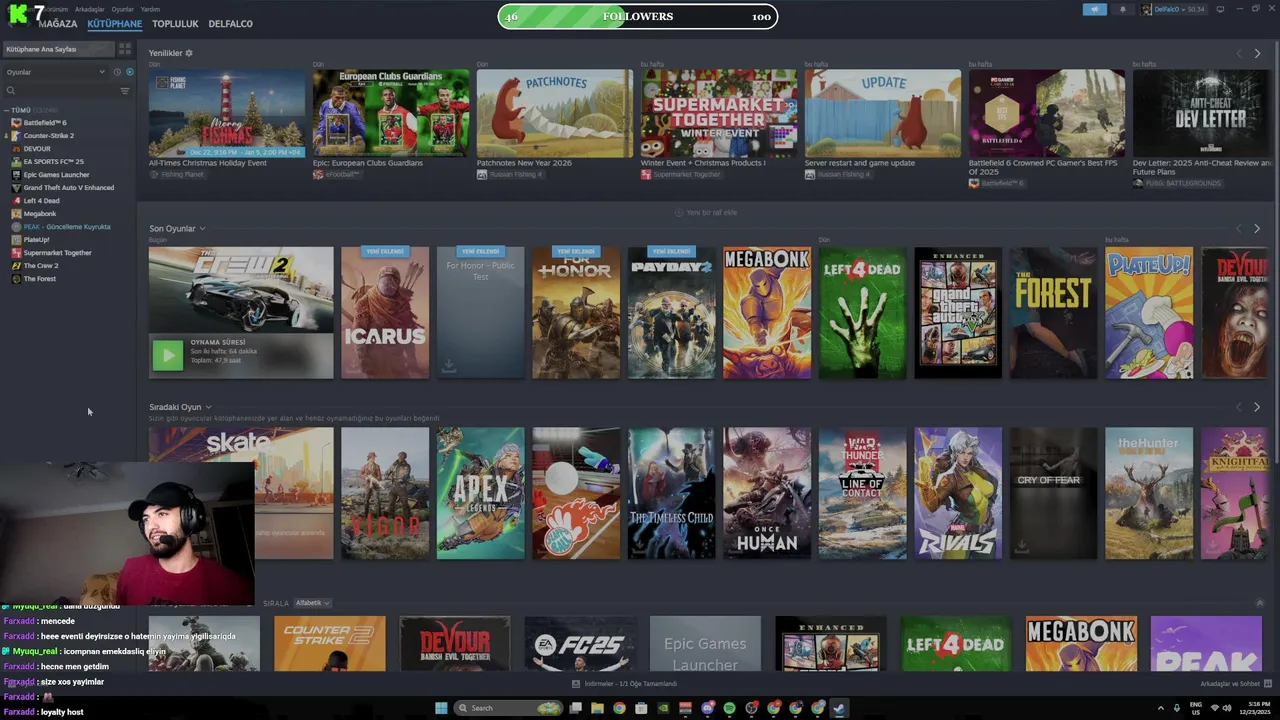Expand the Oyunlar dropdown in sidebar
Viewport: 1280px width, 720px height.
[x=55, y=72]
